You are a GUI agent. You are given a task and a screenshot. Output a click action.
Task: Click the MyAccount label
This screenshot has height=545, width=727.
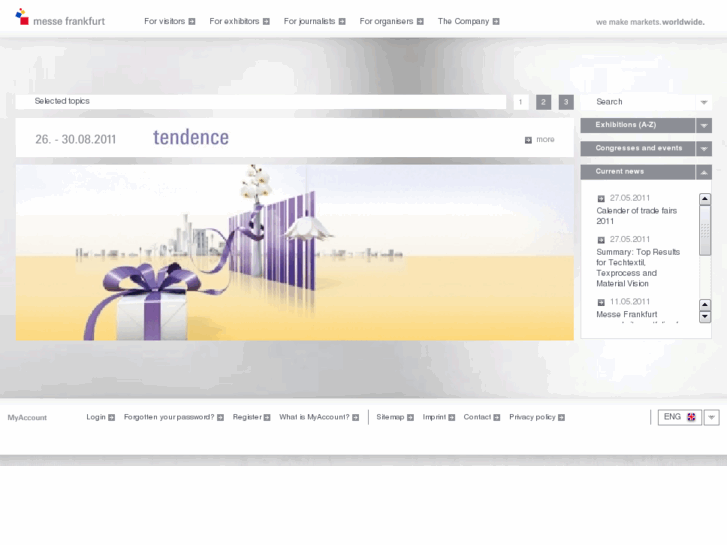point(27,417)
